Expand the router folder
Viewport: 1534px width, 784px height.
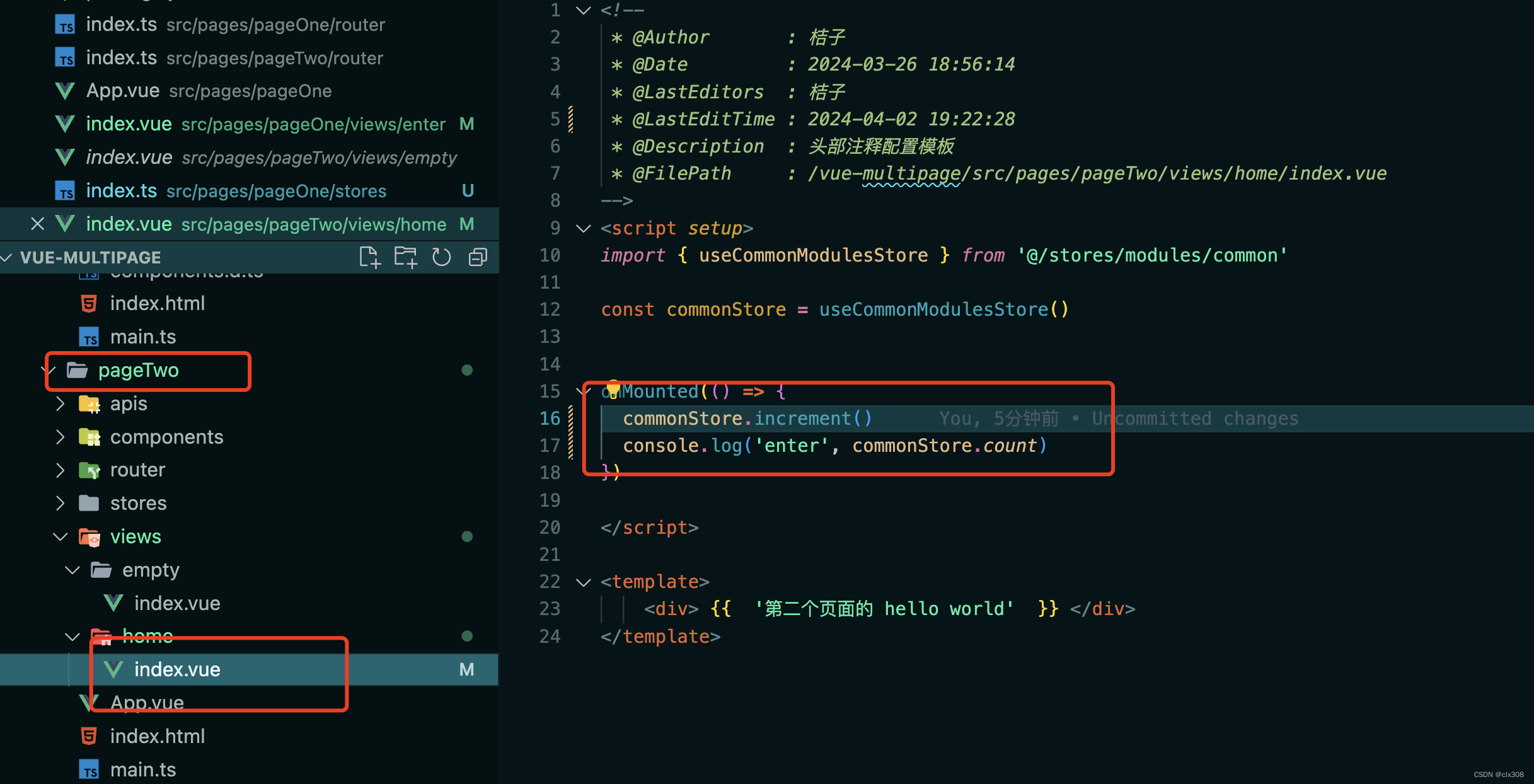pos(60,470)
